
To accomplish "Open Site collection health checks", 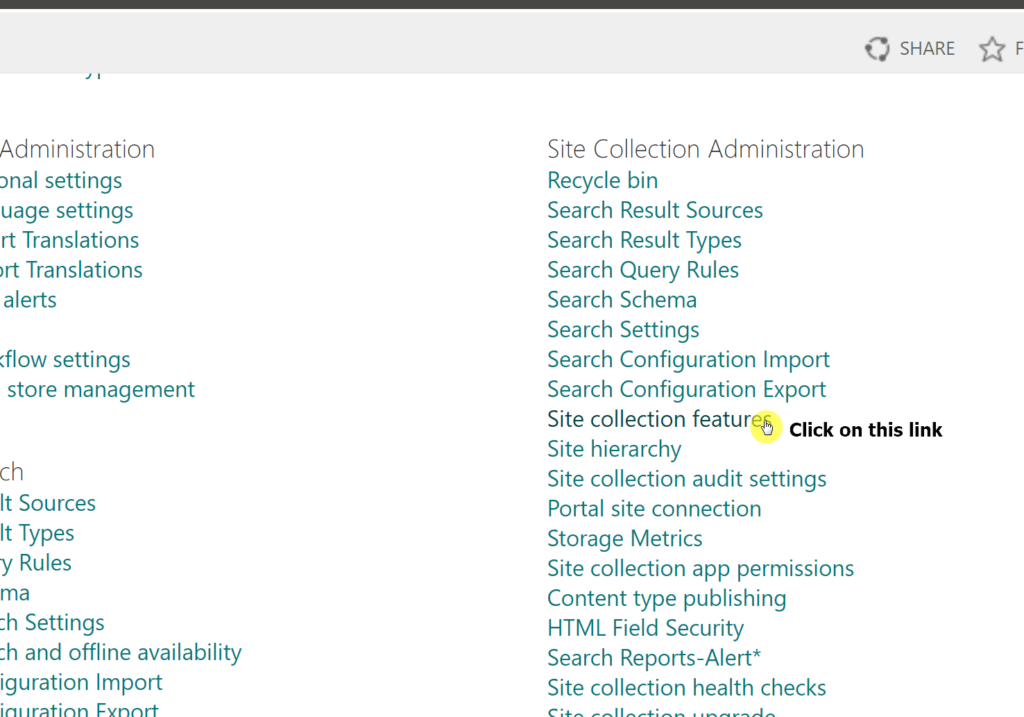I will (x=686, y=688).
